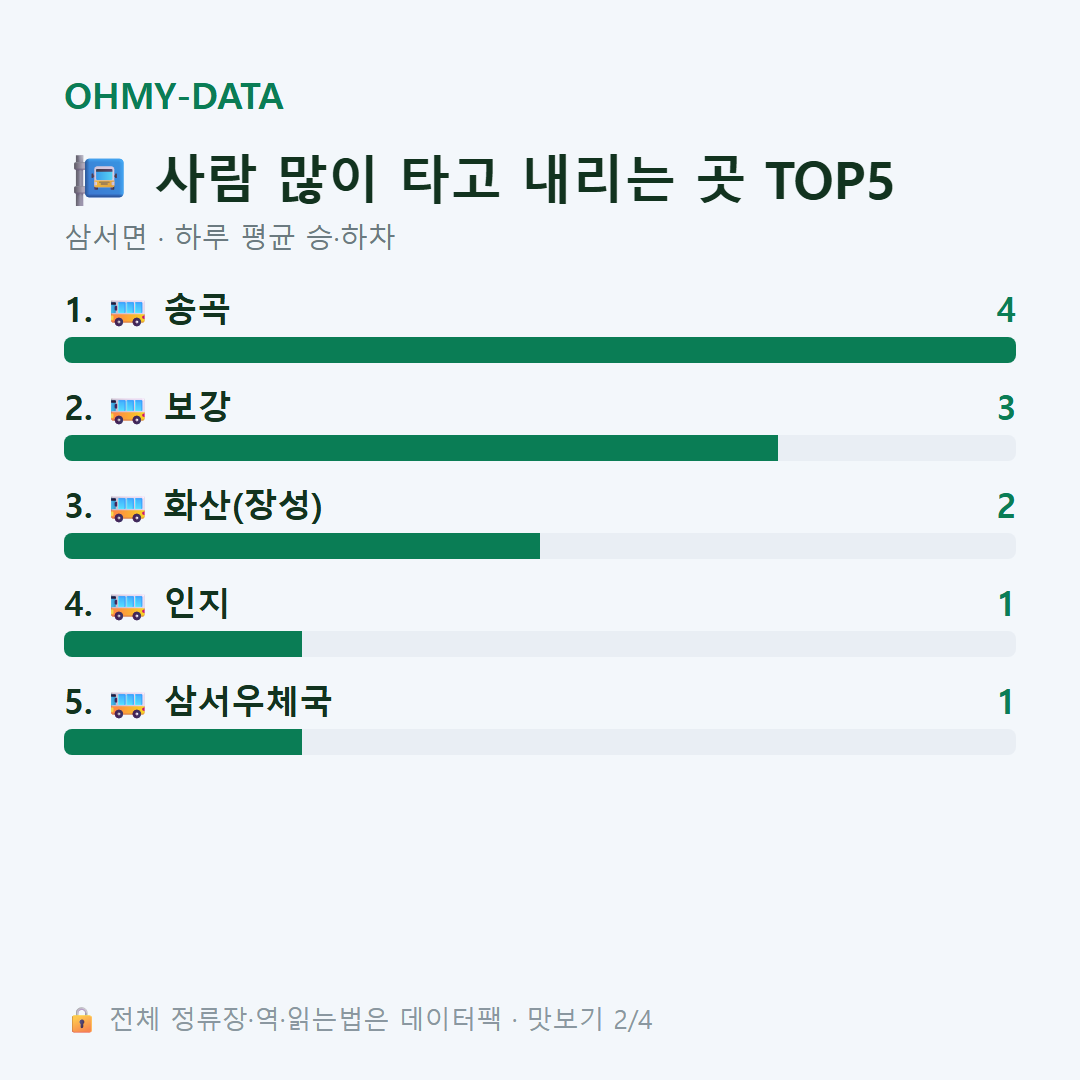The width and height of the screenshot is (1080, 1080).
Task: Click the bus stop sign icon in title
Action: click(x=100, y=180)
